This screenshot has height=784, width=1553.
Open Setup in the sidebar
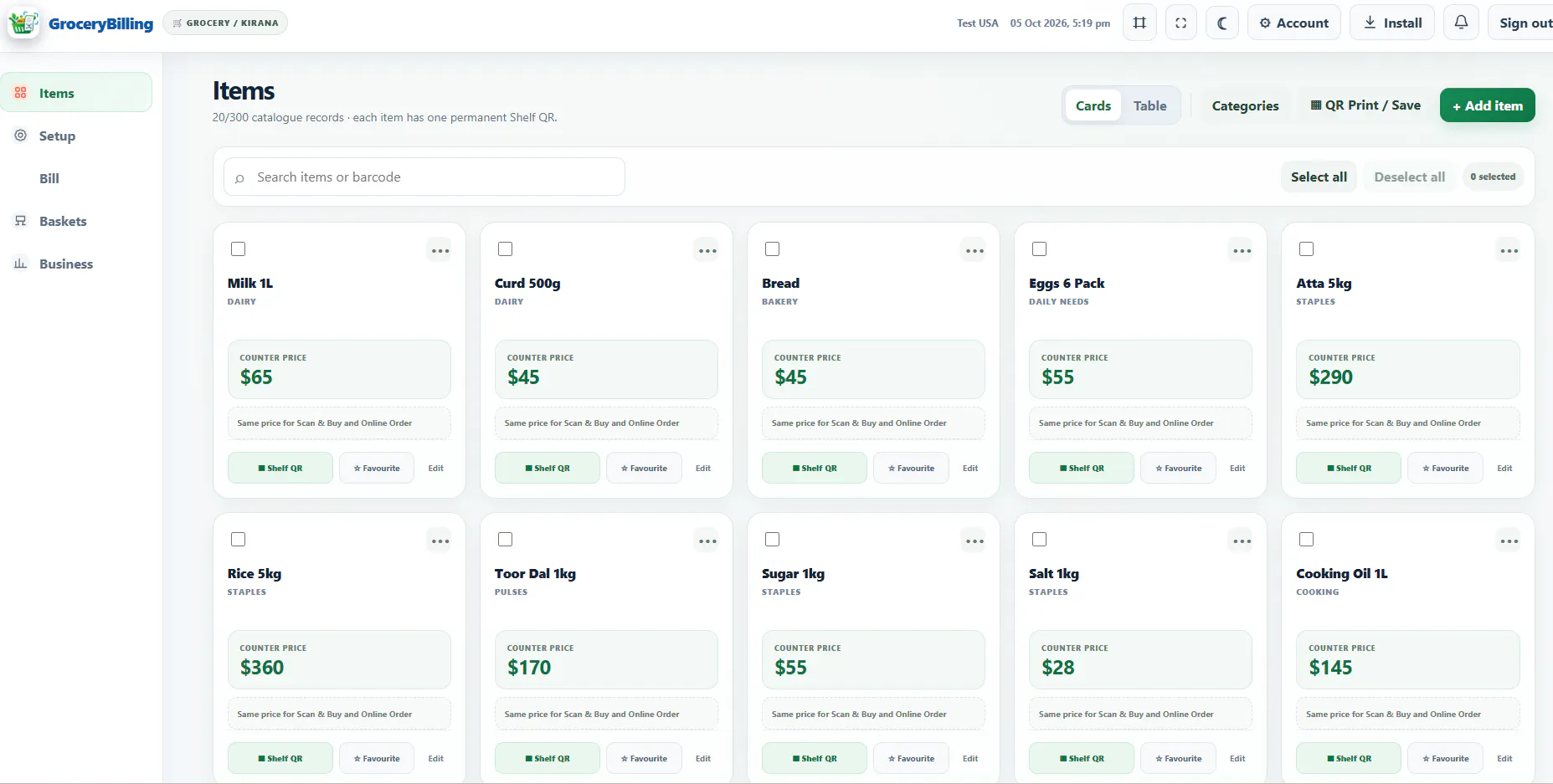click(75, 136)
